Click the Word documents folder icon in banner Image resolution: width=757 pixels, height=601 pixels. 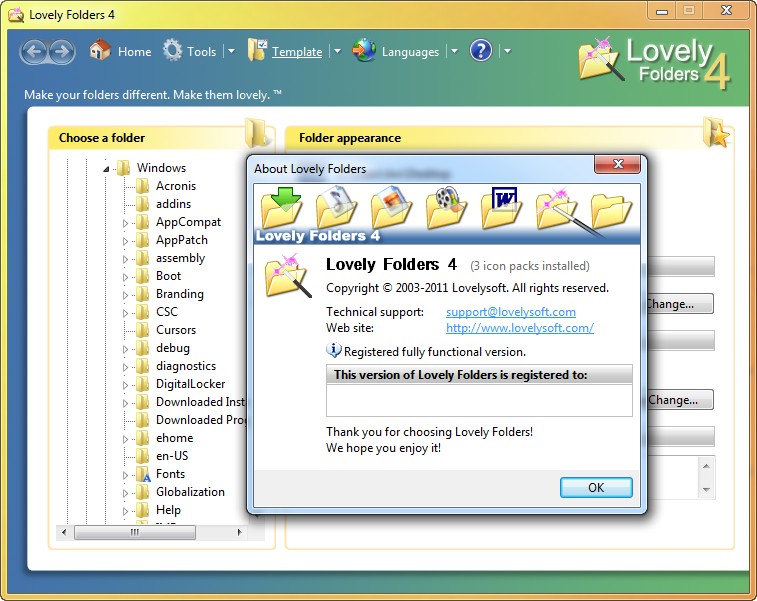(502, 208)
